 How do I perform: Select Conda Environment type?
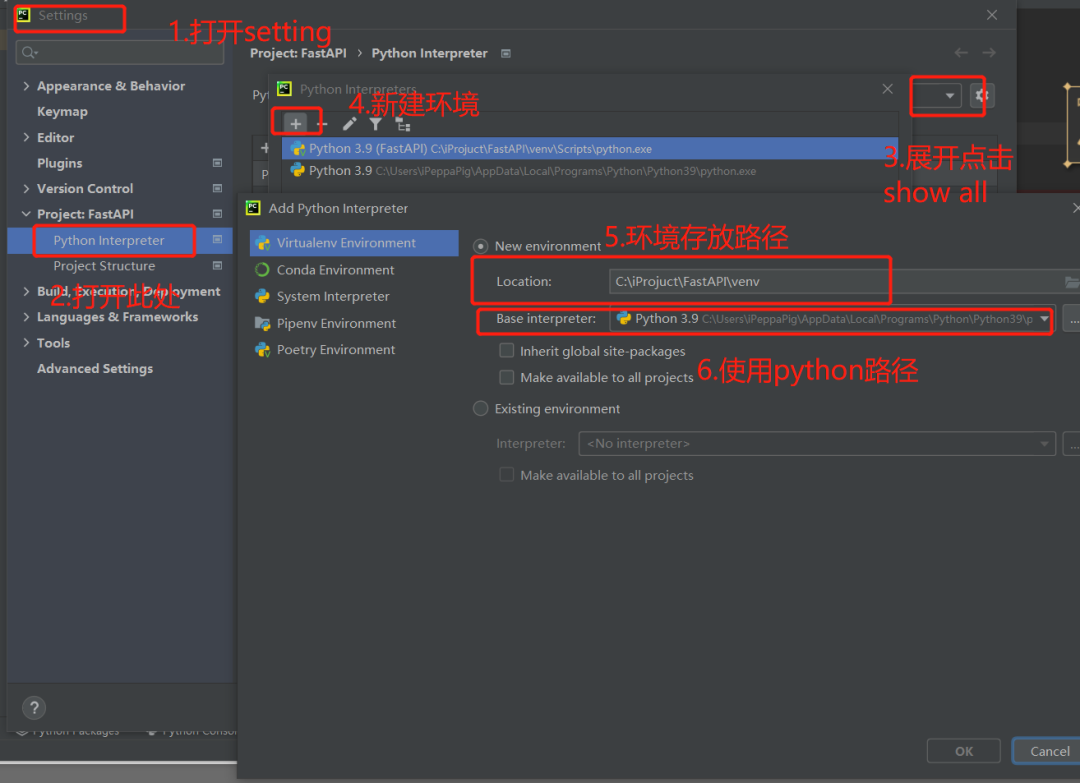(x=354, y=270)
